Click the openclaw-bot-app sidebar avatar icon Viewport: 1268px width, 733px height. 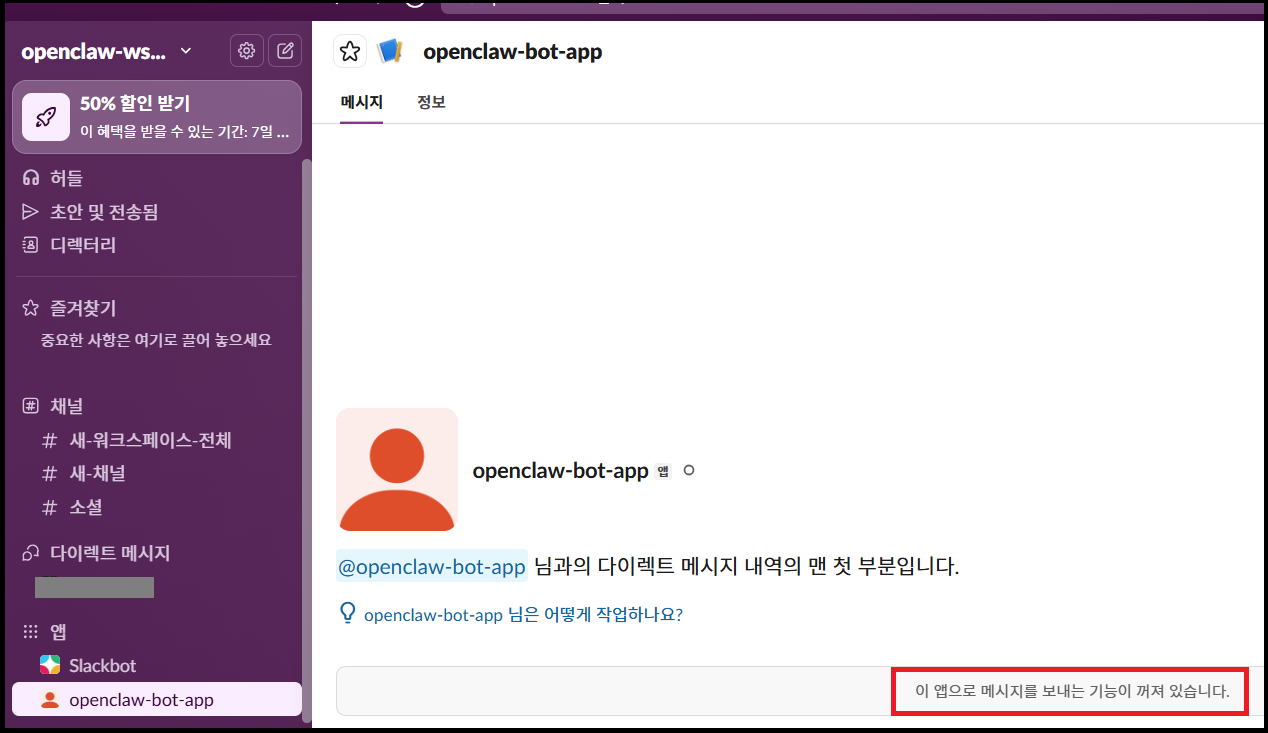point(50,700)
